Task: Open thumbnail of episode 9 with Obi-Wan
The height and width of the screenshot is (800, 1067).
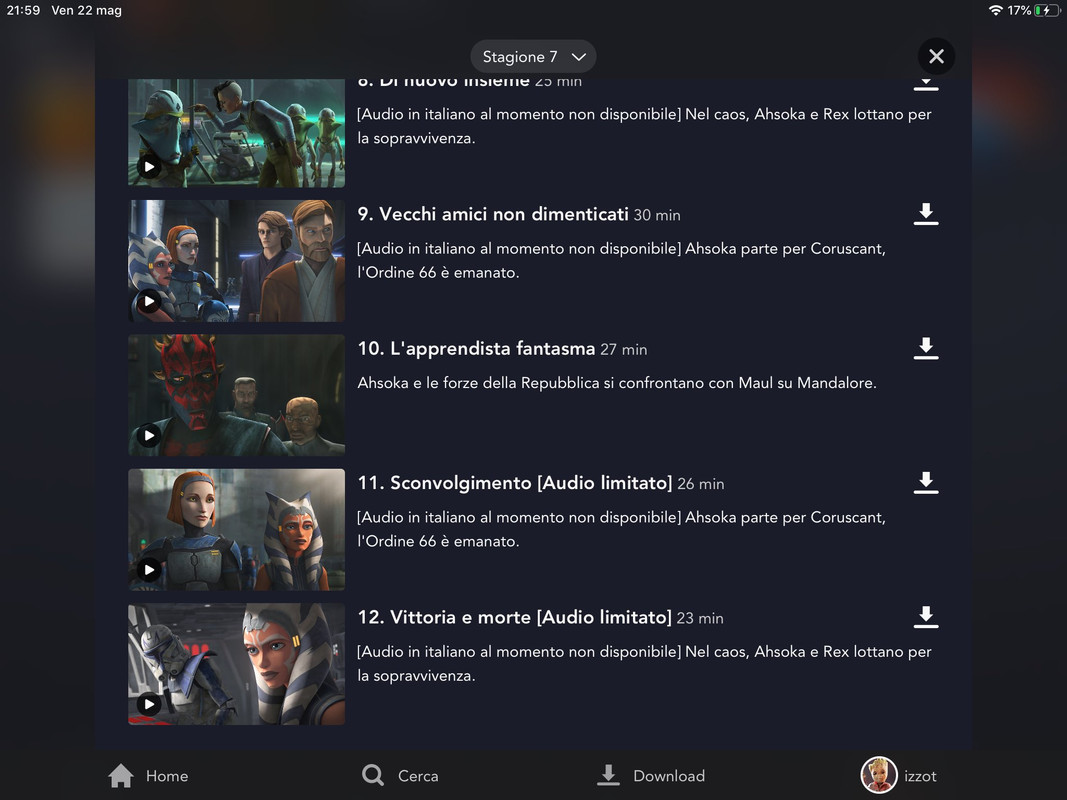Action: pyautogui.click(x=237, y=261)
